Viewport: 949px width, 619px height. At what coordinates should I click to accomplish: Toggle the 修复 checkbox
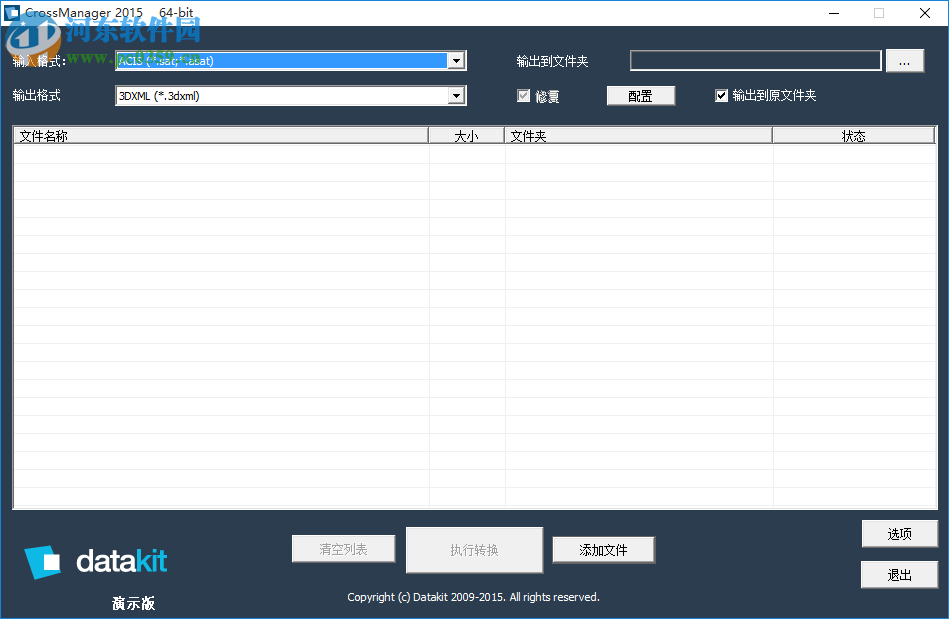pos(524,96)
